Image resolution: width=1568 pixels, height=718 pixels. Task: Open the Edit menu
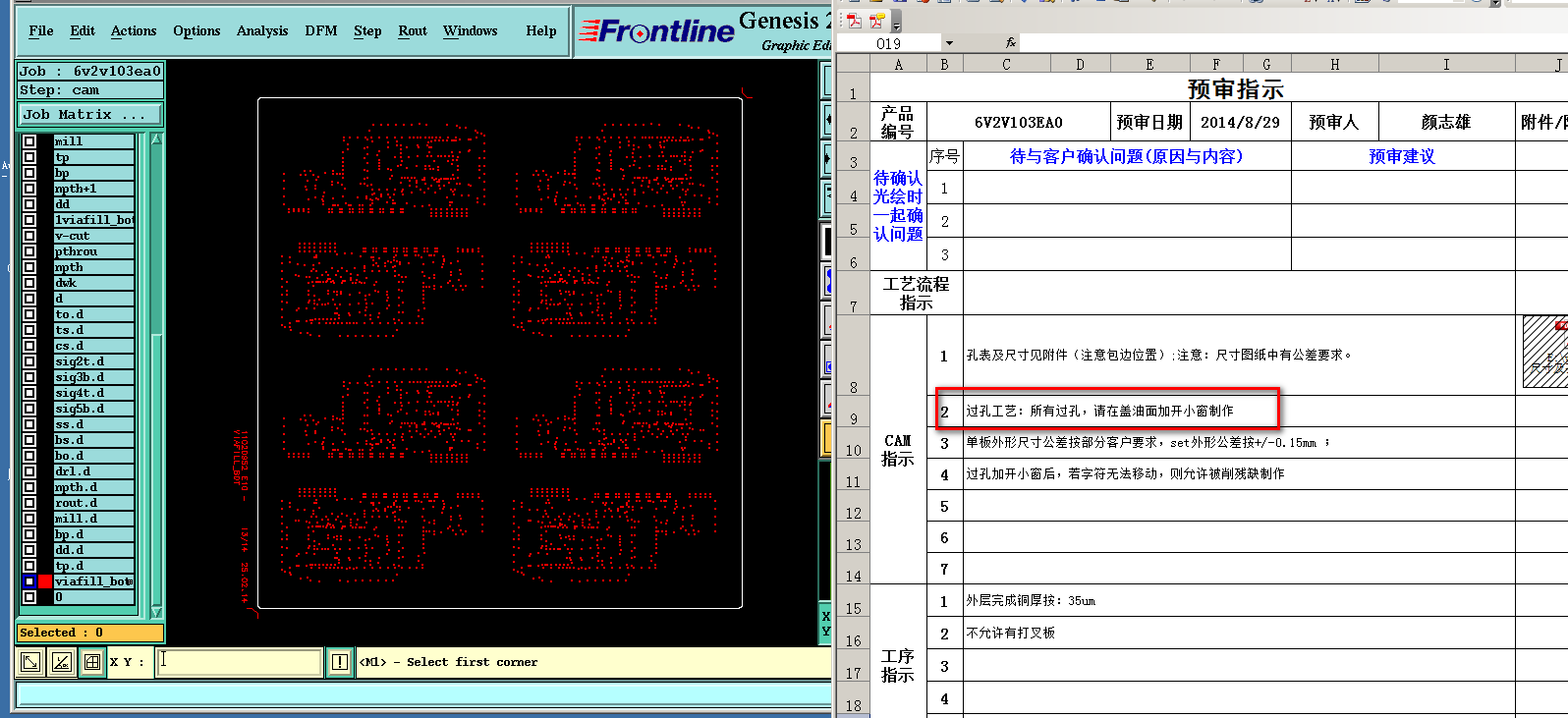(x=83, y=31)
